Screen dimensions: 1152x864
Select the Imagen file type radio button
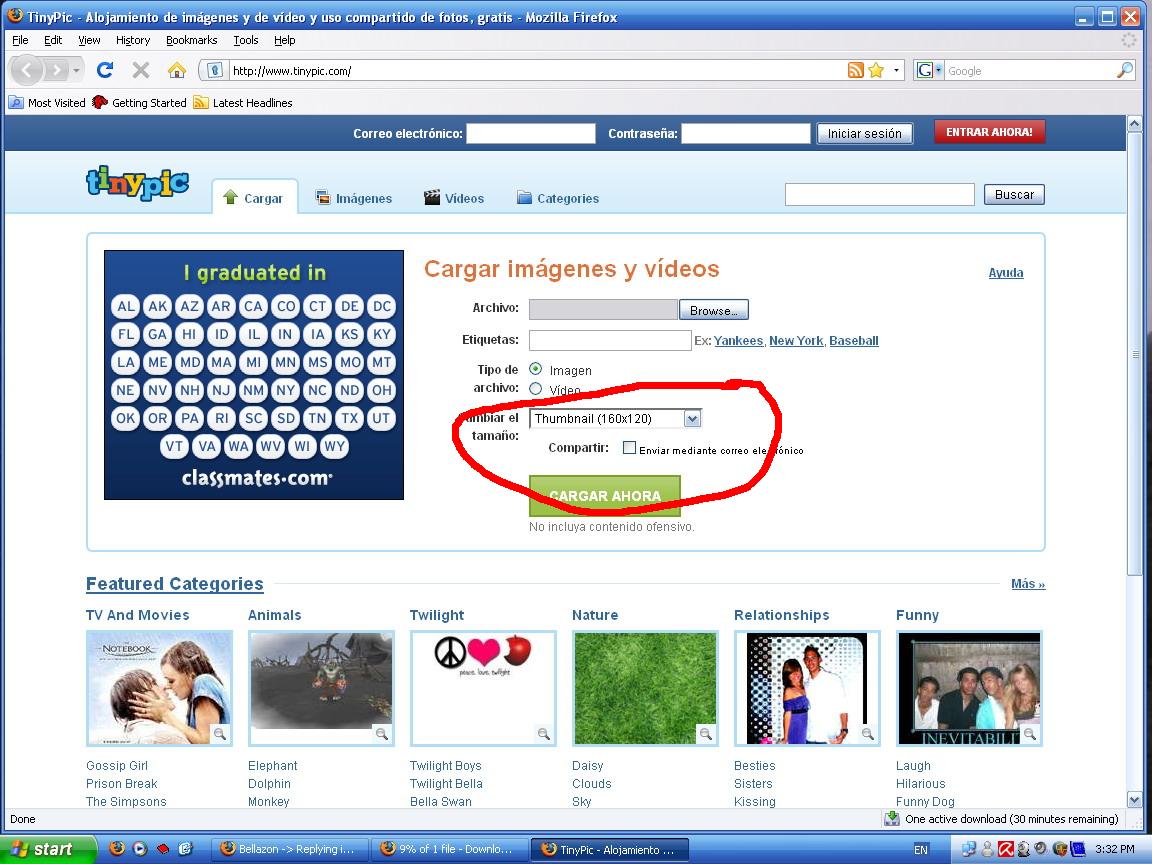536,369
